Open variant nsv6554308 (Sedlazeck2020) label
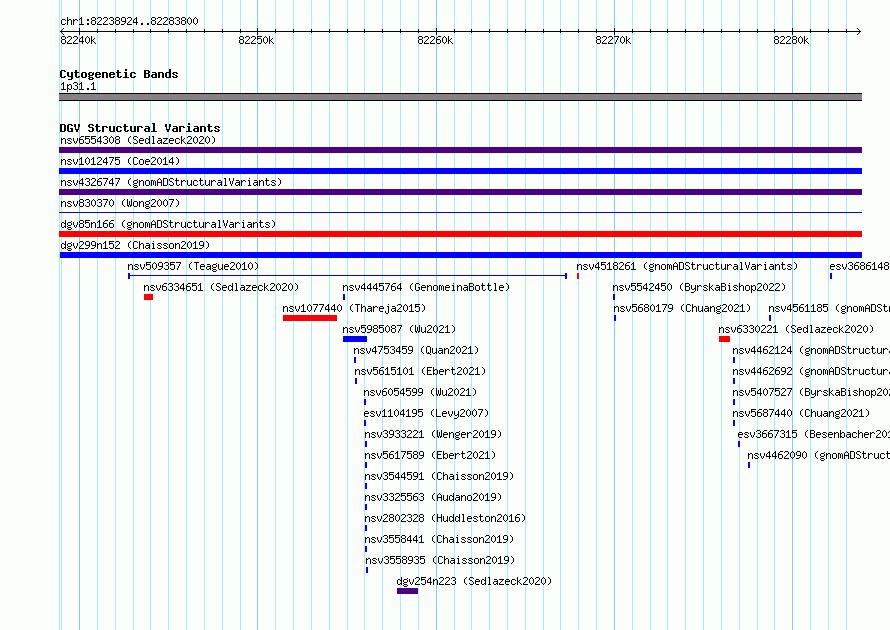This screenshot has width=890, height=630. (x=138, y=140)
